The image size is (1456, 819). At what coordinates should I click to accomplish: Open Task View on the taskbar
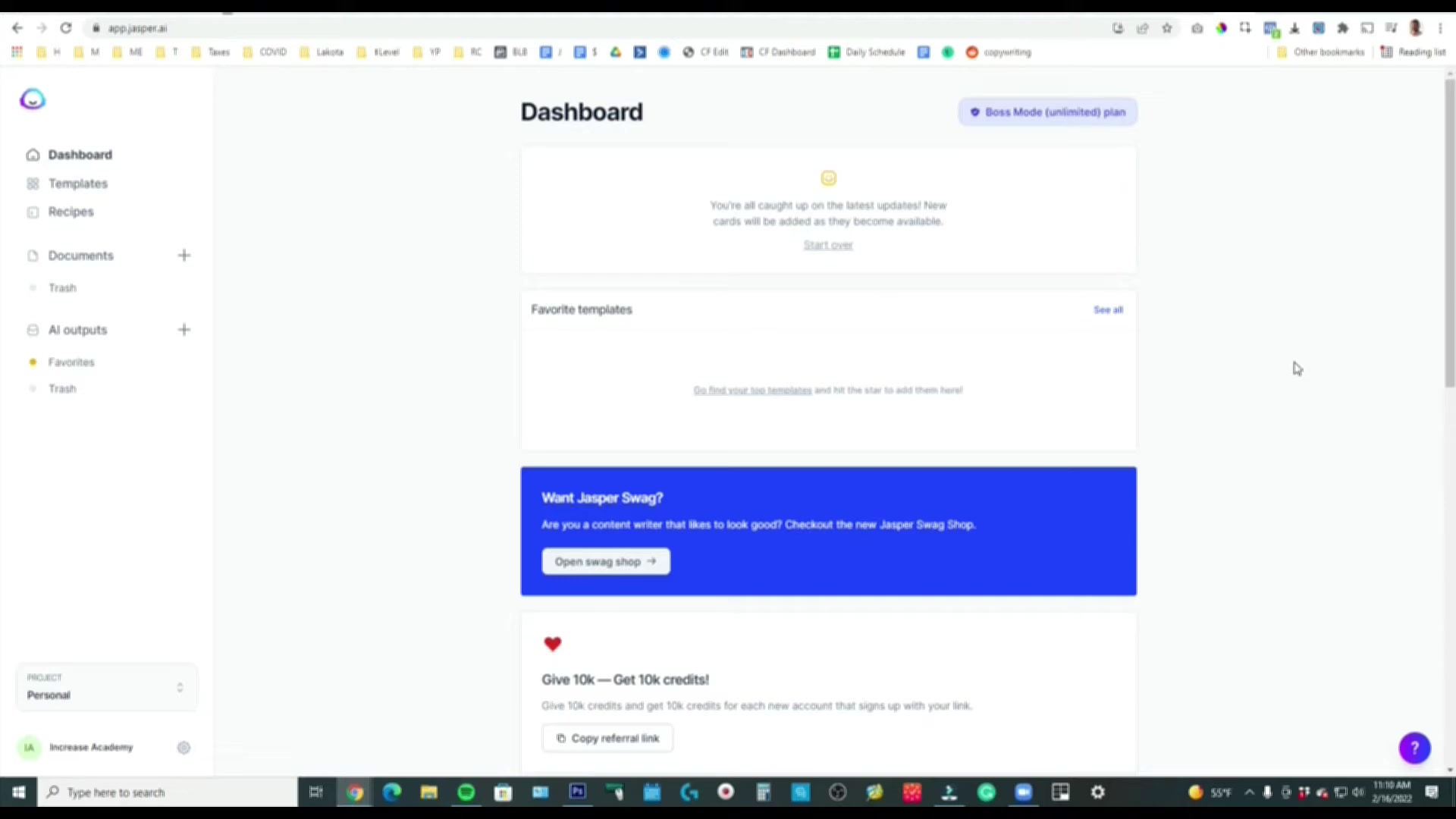[316, 792]
